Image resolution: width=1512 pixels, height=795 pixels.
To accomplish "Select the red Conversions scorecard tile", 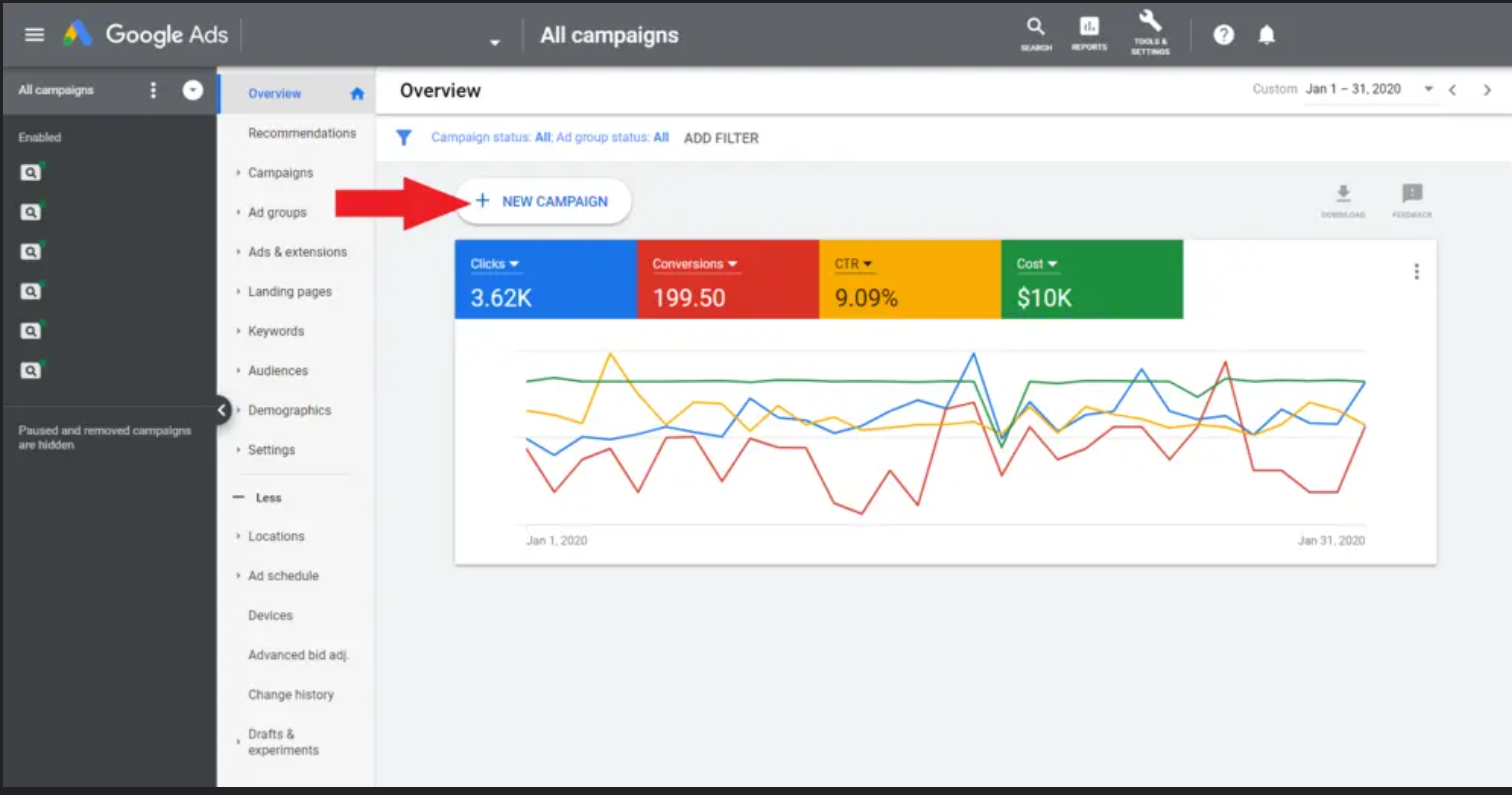I will click(728, 279).
